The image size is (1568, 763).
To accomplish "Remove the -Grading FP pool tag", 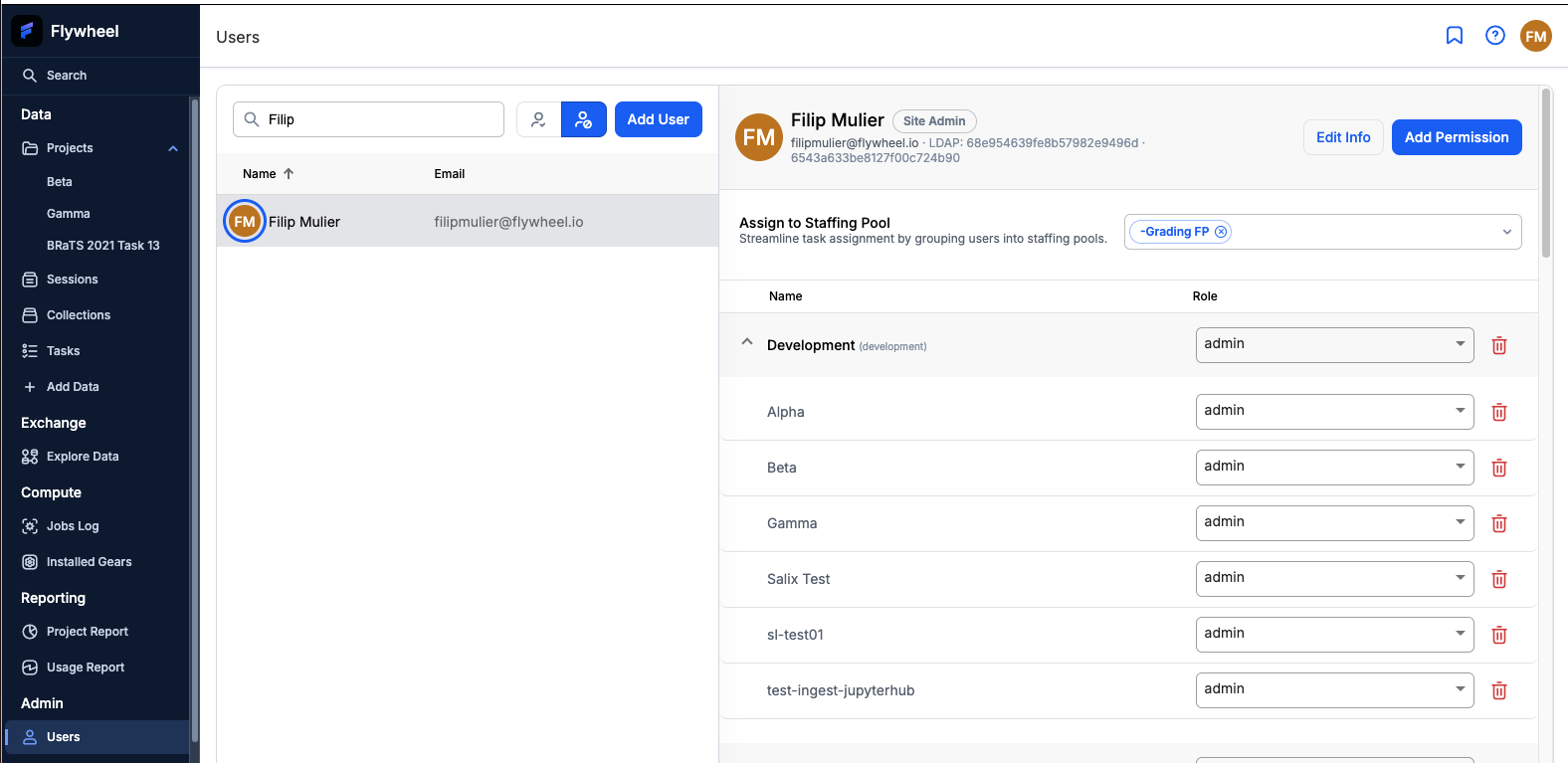I will [1221, 232].
